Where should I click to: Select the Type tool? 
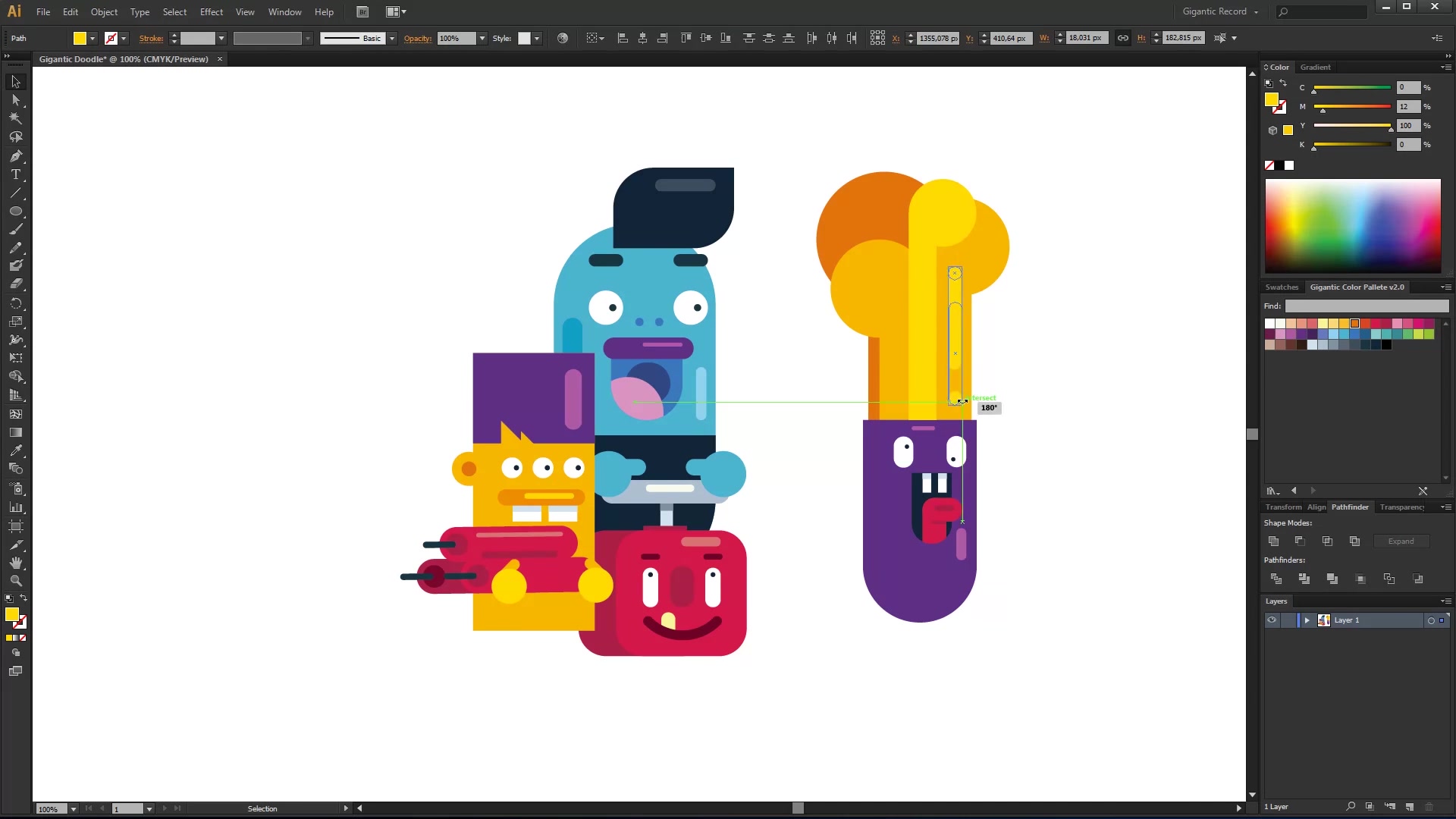coord(15,174)
